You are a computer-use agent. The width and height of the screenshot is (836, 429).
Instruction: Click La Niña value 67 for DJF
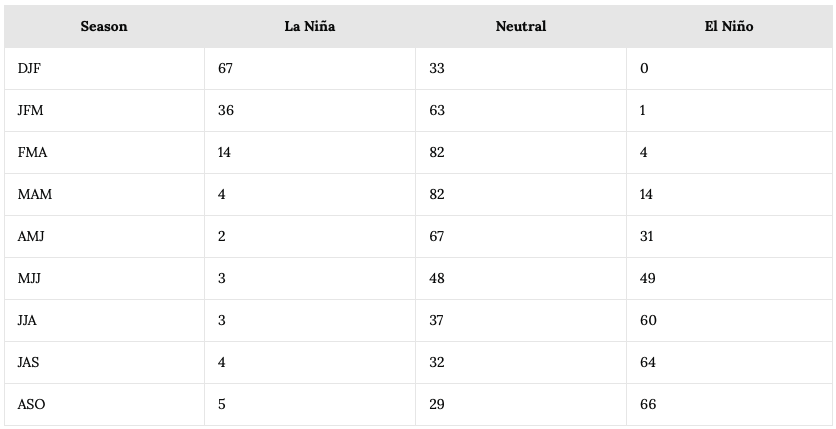225,68
